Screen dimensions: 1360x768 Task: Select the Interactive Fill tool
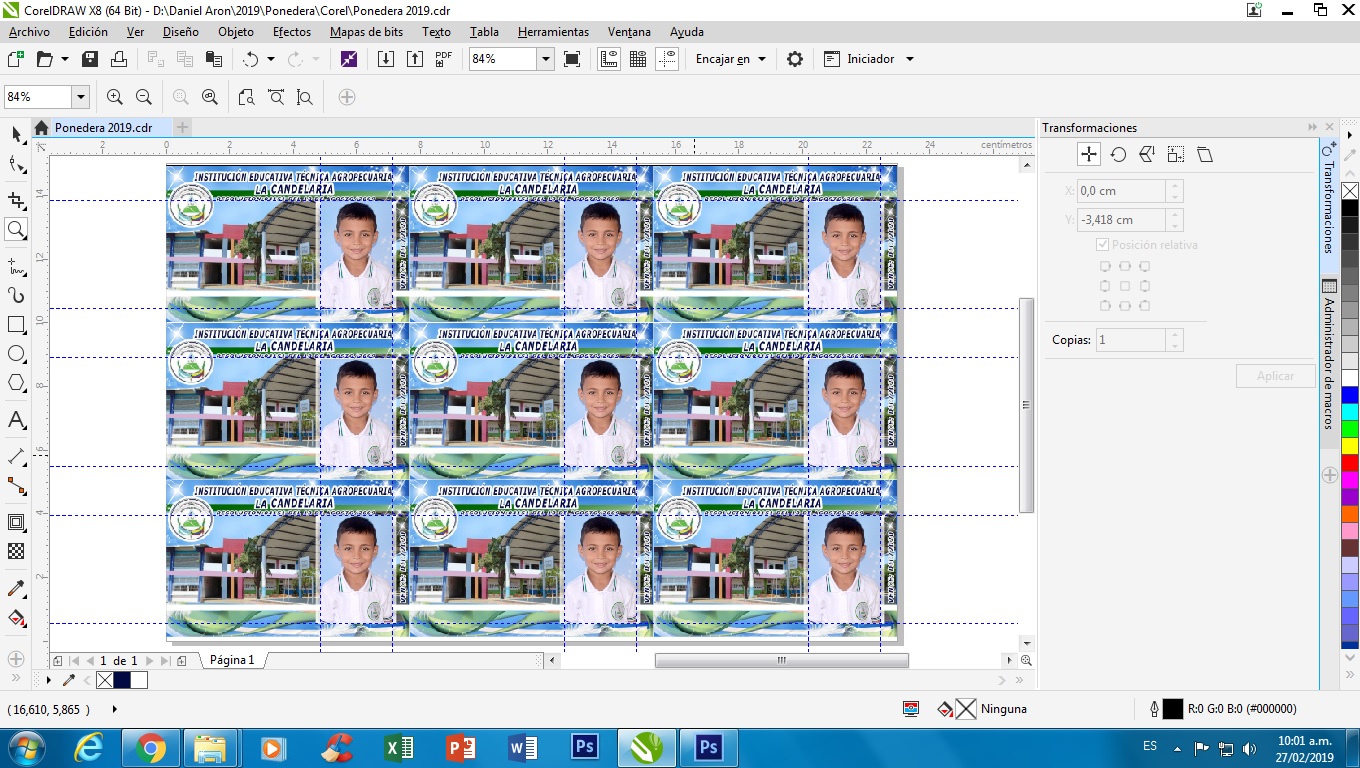click(x=17, y=618)
